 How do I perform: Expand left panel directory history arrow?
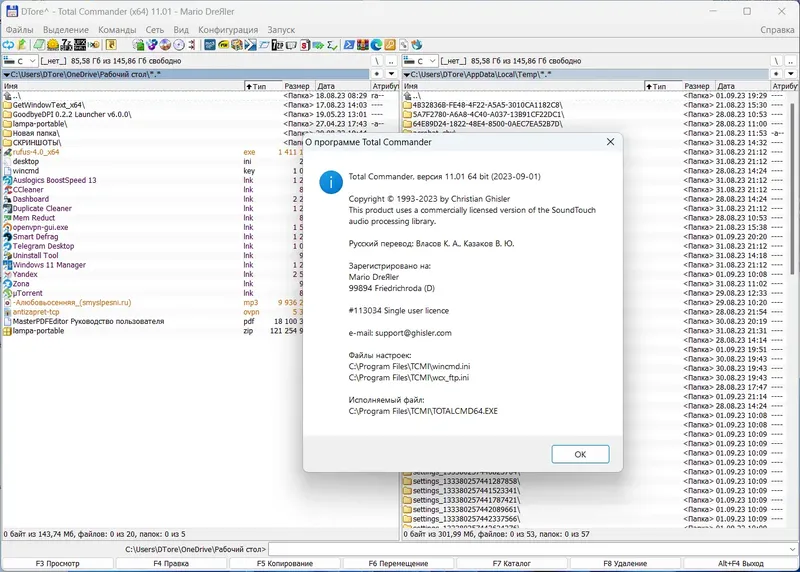[391, 74]
